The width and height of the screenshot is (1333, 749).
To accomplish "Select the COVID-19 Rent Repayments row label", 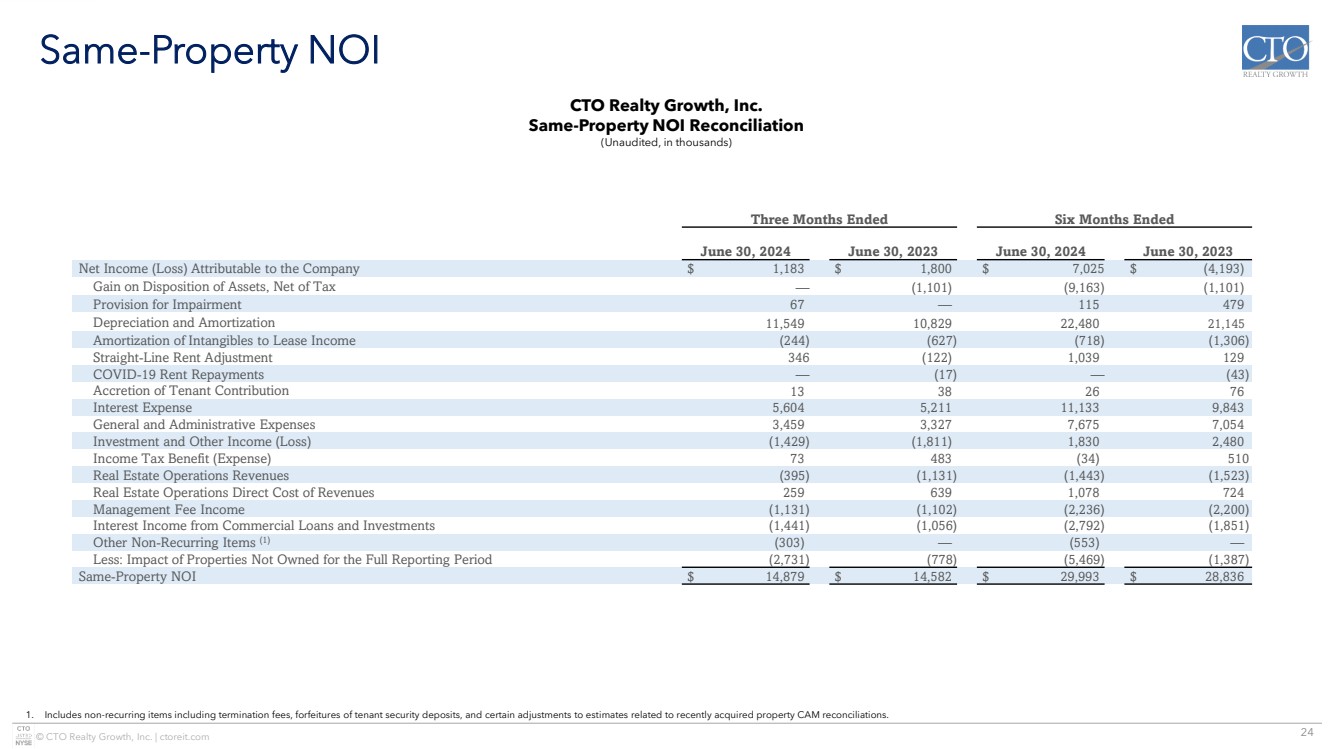I will point(164,374).
